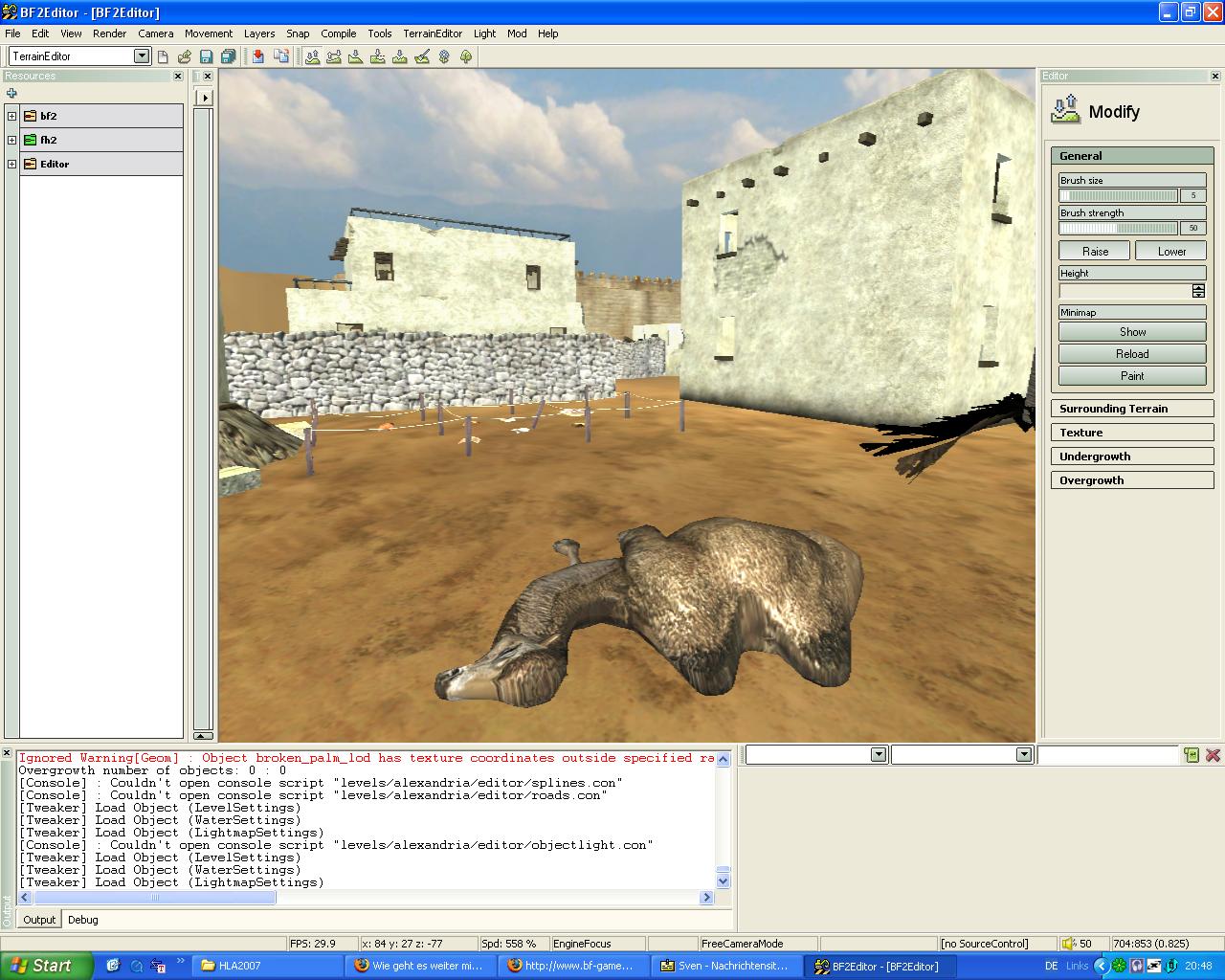Select the third terrain tool icon (down arrow over terrain)
The height and width of the screenshot is (980, 1225).
tap(356, 56)
